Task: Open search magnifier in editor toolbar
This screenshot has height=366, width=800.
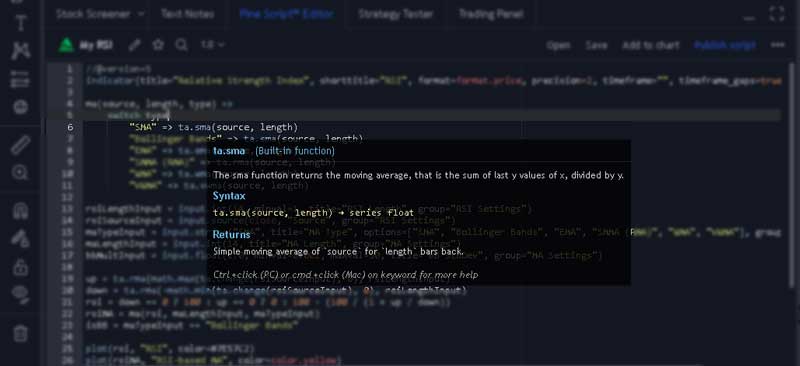Action: pos(182,45)
